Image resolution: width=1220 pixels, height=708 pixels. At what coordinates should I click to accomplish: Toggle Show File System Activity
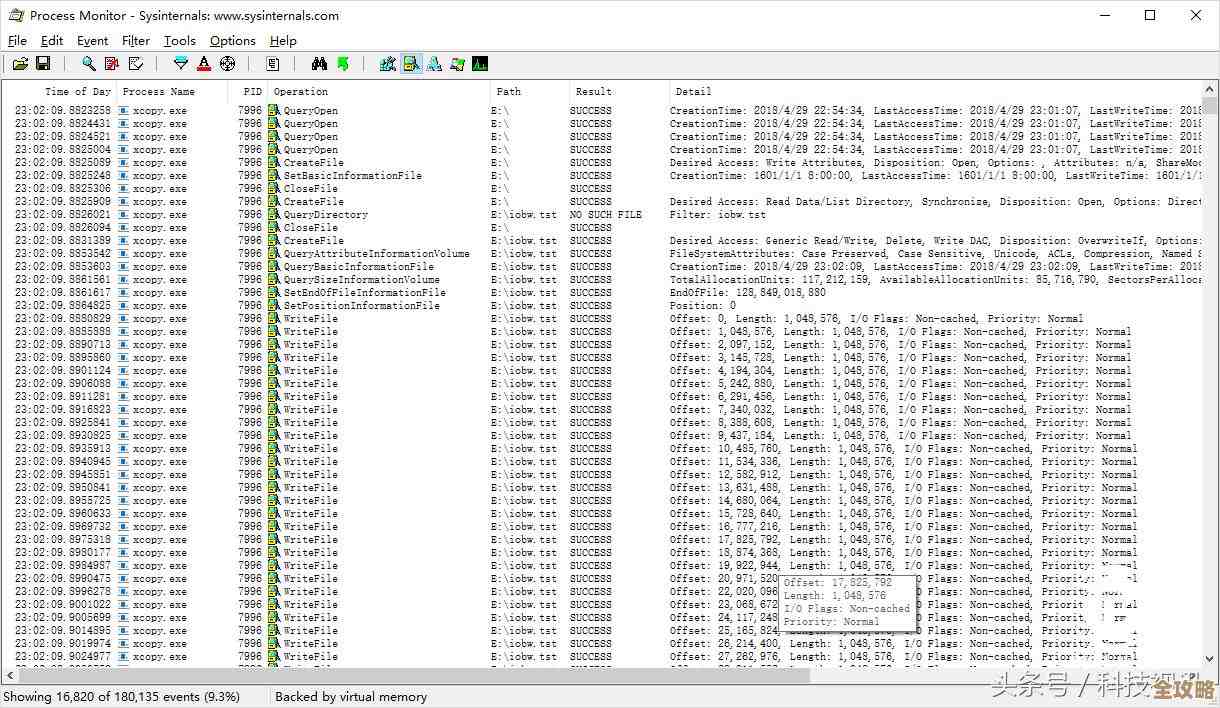[411, 64]
